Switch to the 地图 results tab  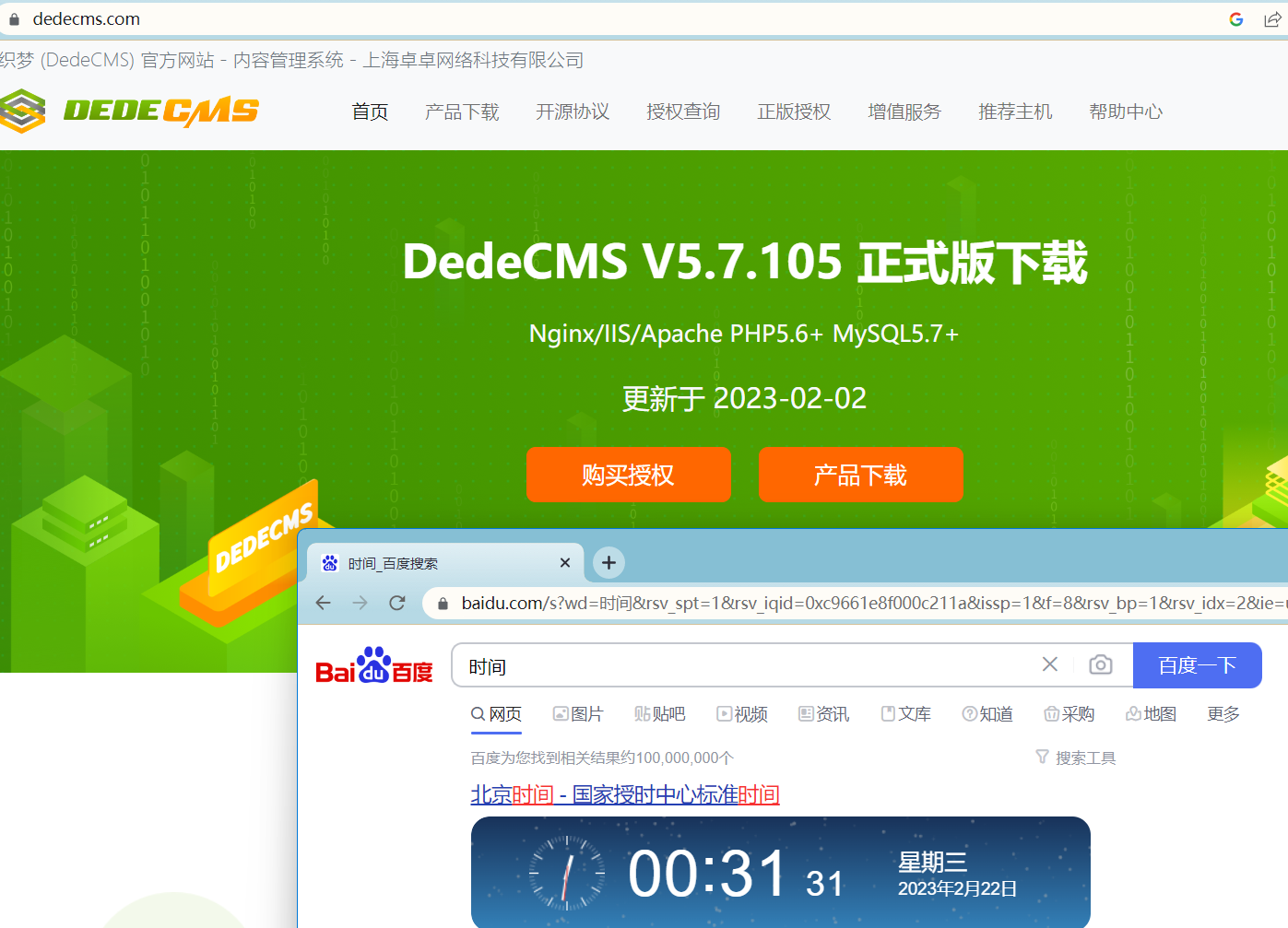pyautogui.click(x=1152, y=714)
